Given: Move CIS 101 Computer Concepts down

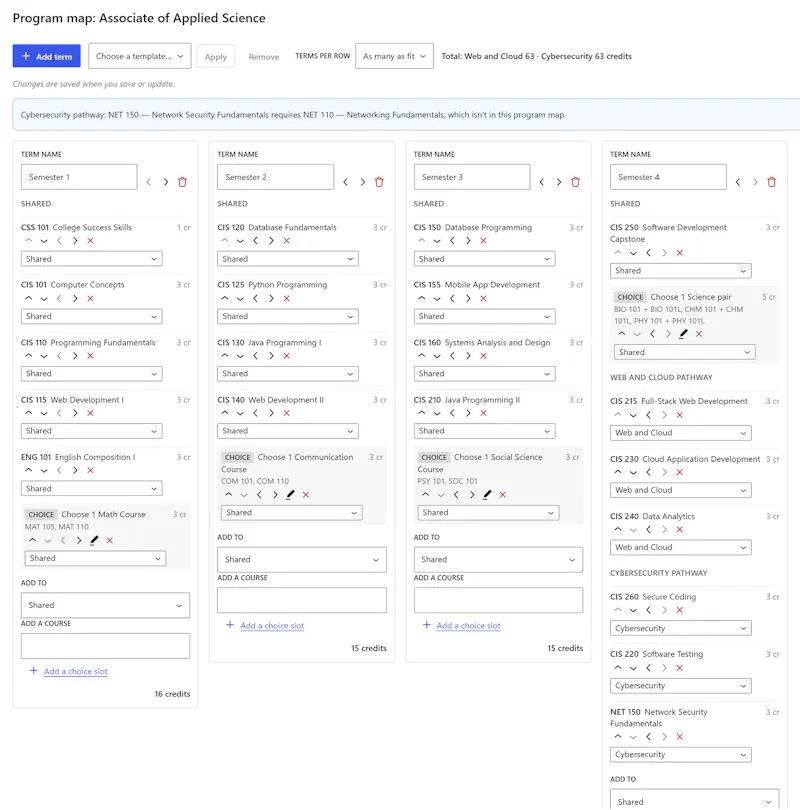Looking at the screenshot, I should point(44,299).
